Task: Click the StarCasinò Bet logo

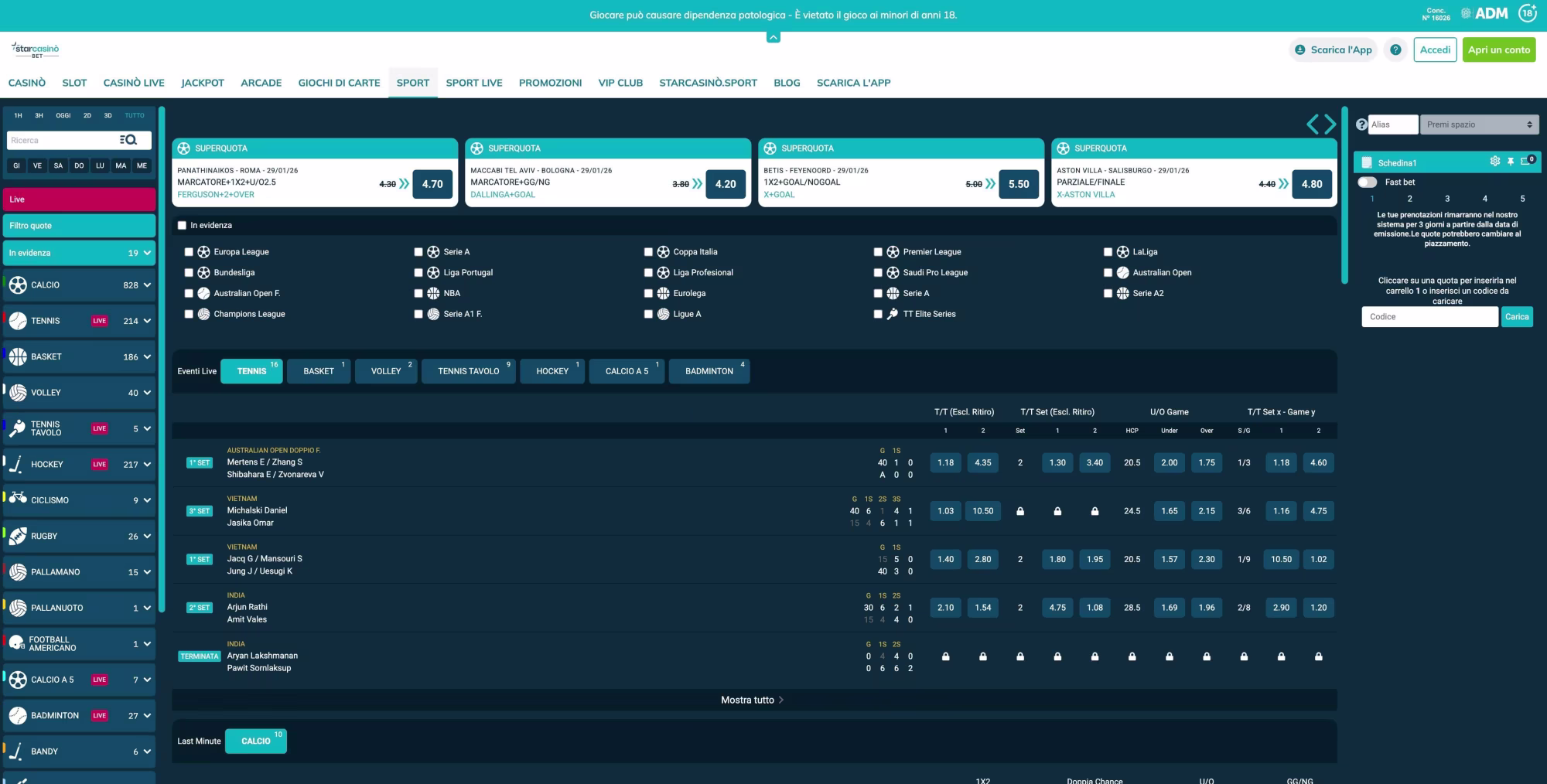Action: (x=36, y=49)
